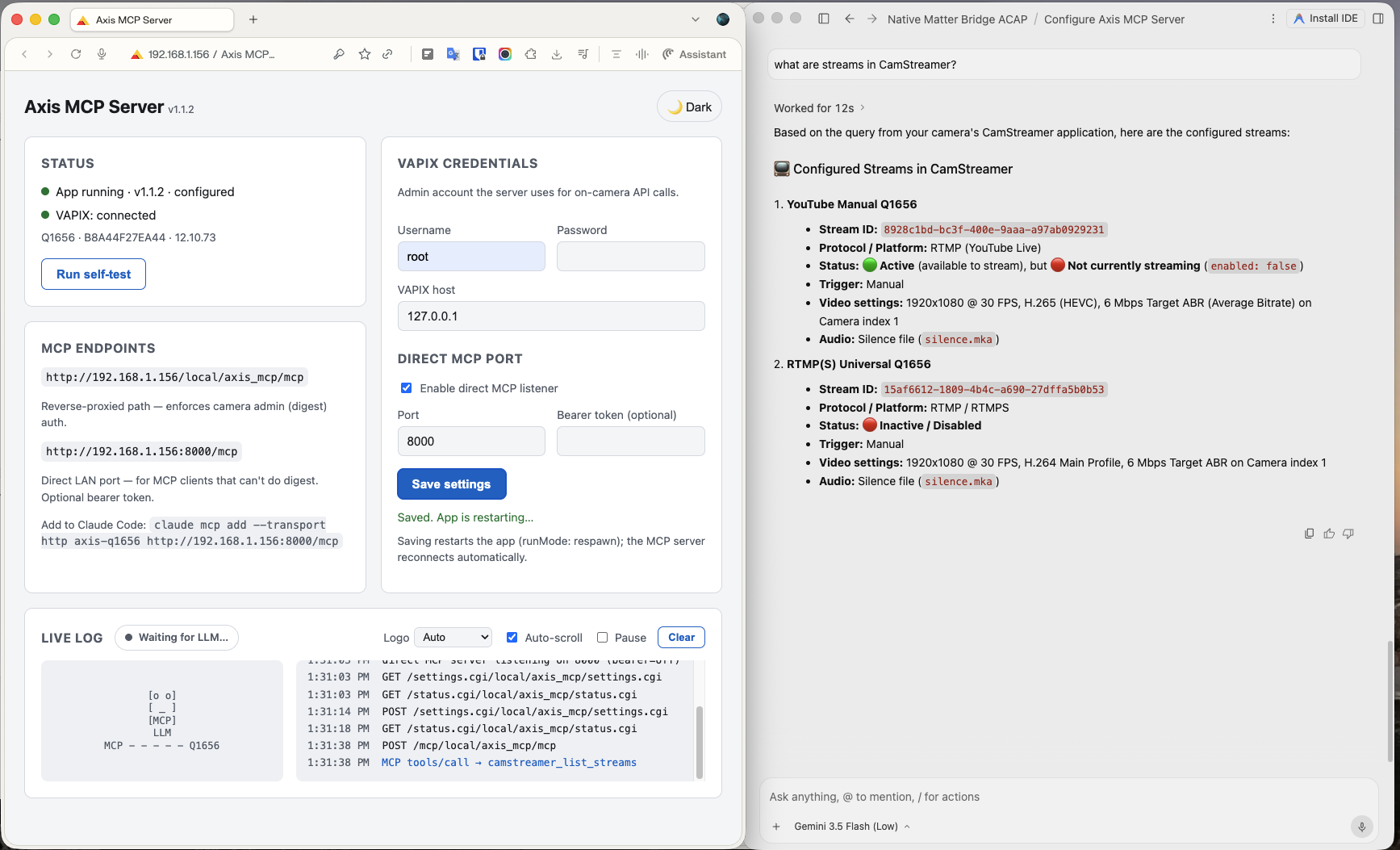Image resolution: width=1400 pixels, height=850 pixels.
Task: Copy the assistant response
Action: pyautogui.click(x=1309, y=534)
